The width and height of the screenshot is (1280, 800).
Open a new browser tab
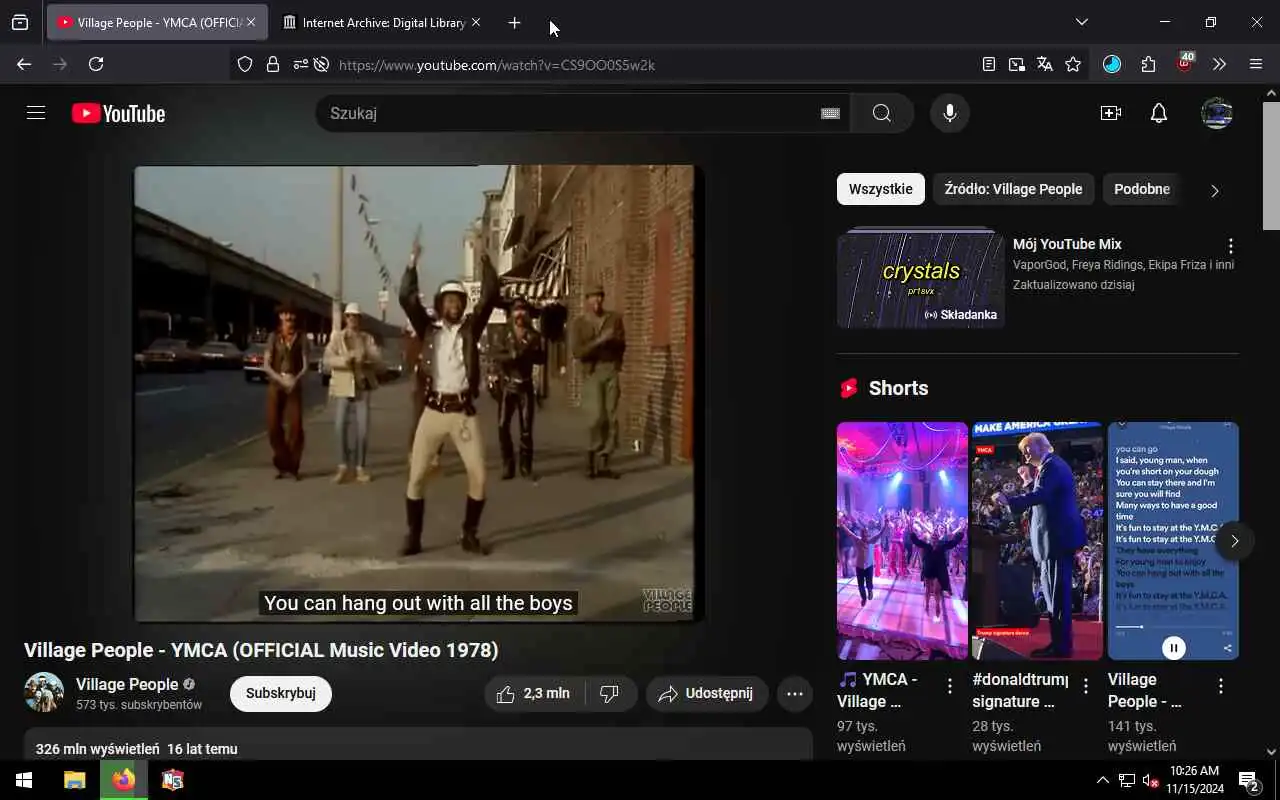514,22
